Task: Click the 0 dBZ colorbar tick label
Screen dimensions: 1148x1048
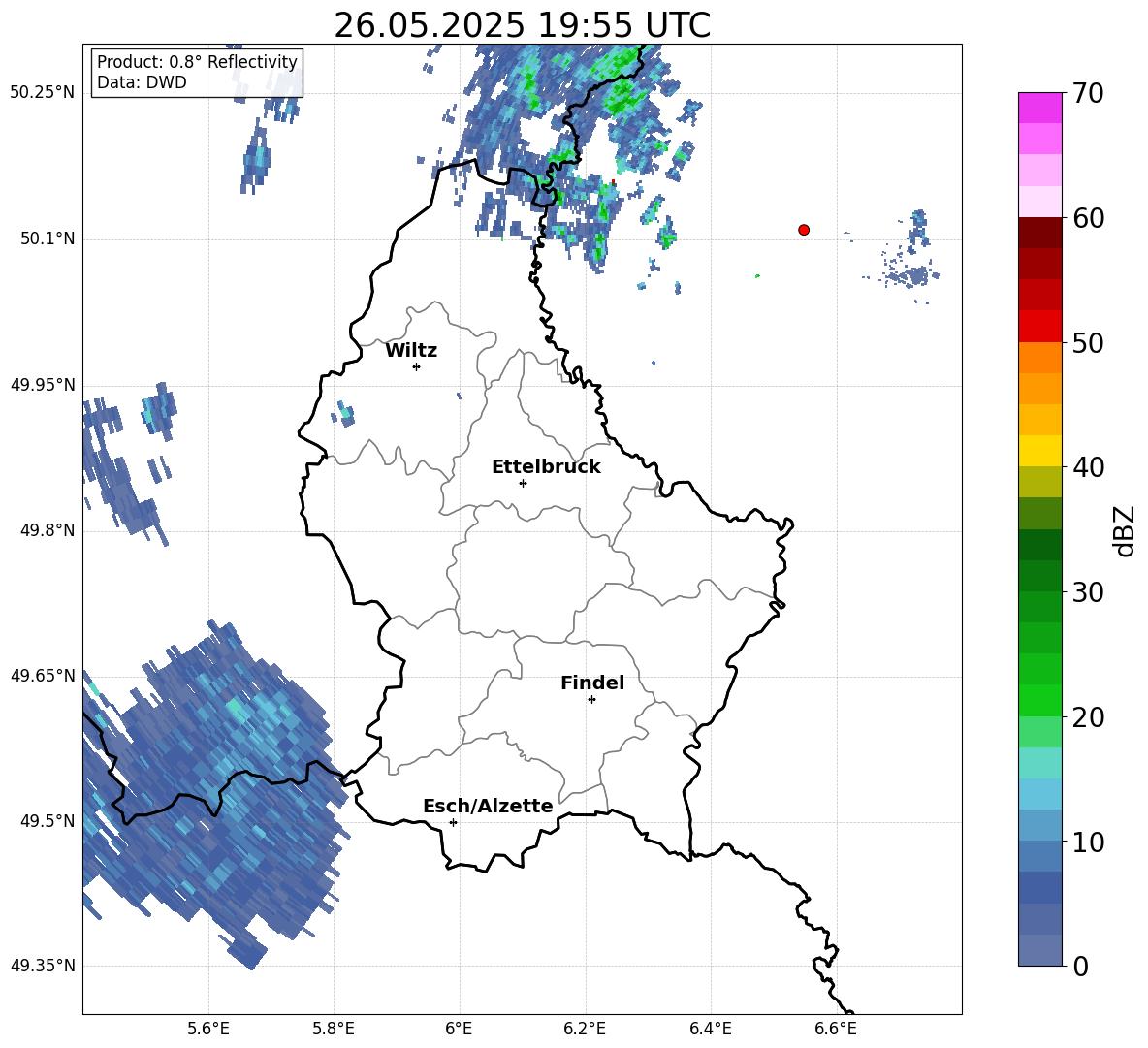Action: tap(1081, 967)
